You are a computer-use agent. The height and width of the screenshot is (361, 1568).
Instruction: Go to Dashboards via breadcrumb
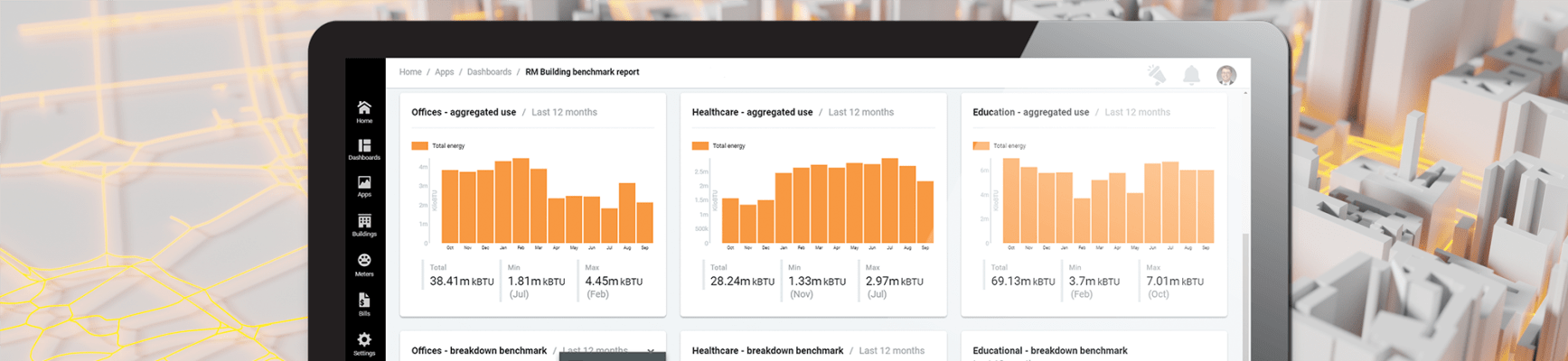tap(489, 72)
